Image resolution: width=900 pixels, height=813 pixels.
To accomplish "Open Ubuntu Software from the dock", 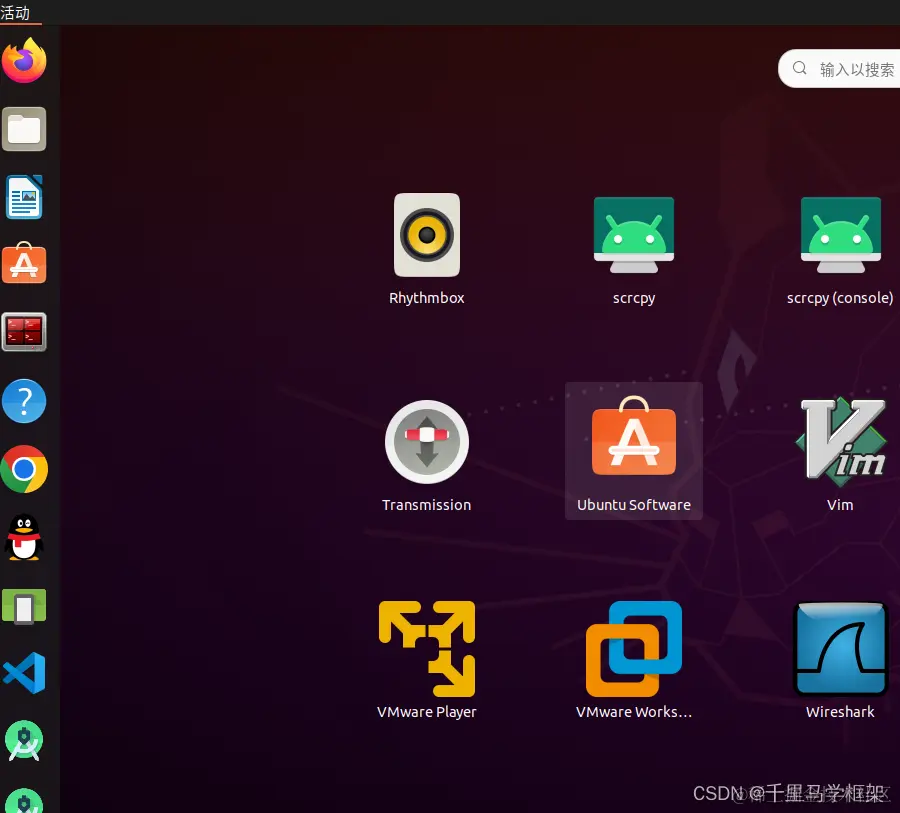I will pos(24,263).
